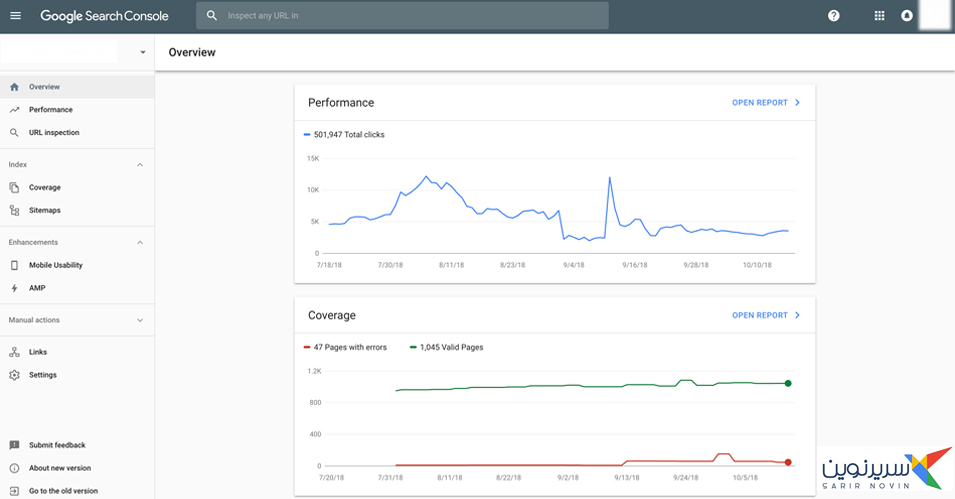Click the Inspect any URL search field

point(402,16)
